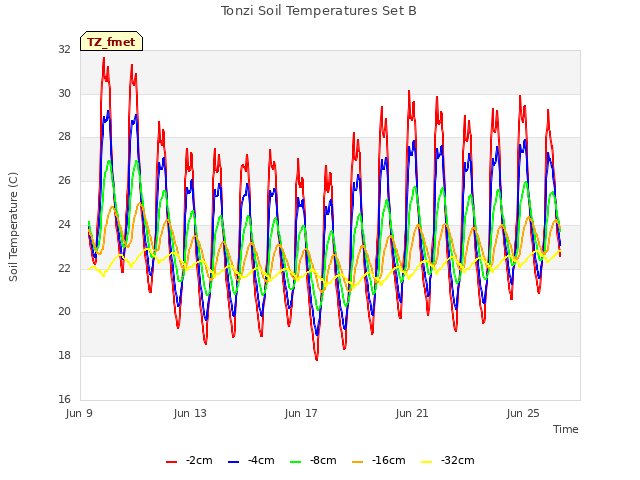Image resolution: width=640 pixels, height=480 pixels.
Task: Click the 32 y-axis tick value
Action: tap(64, 50)
